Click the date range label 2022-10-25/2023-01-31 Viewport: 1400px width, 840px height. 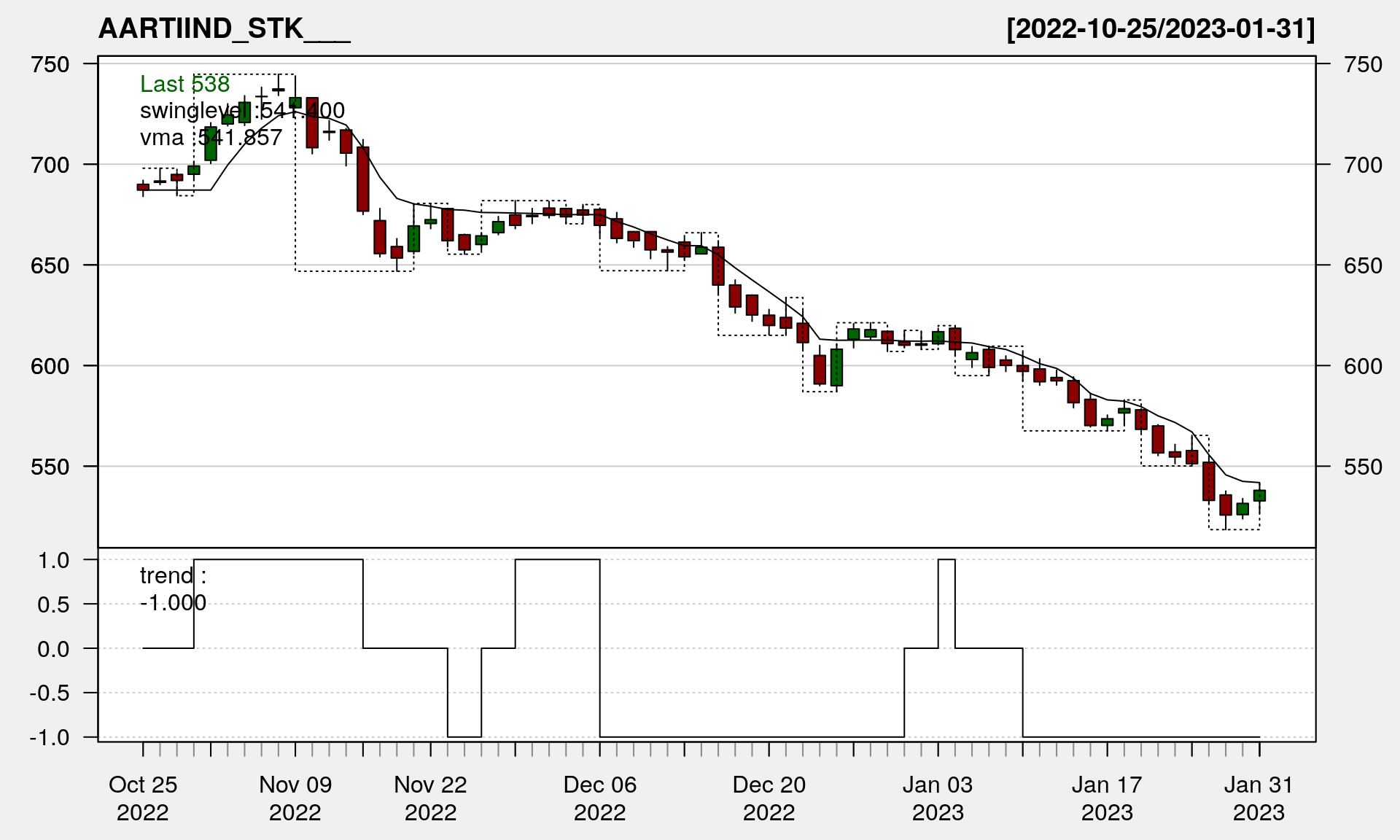1160,29
